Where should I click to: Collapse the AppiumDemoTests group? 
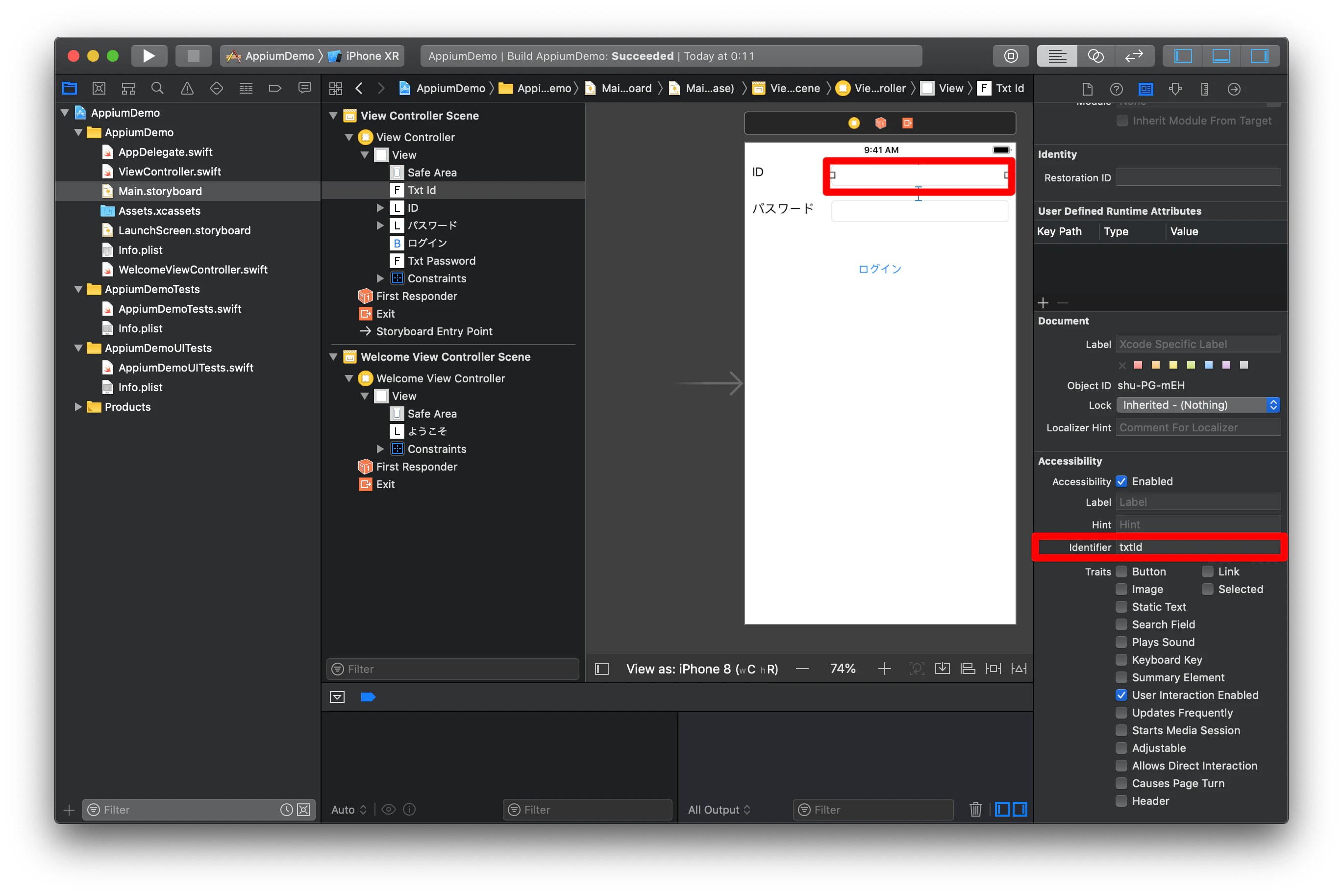(78, 289)
